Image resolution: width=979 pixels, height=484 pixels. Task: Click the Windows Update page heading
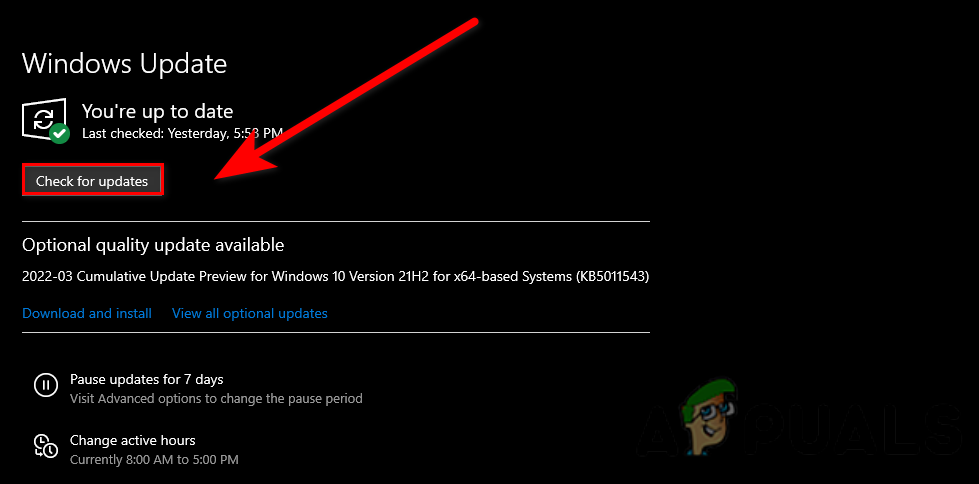124,63
